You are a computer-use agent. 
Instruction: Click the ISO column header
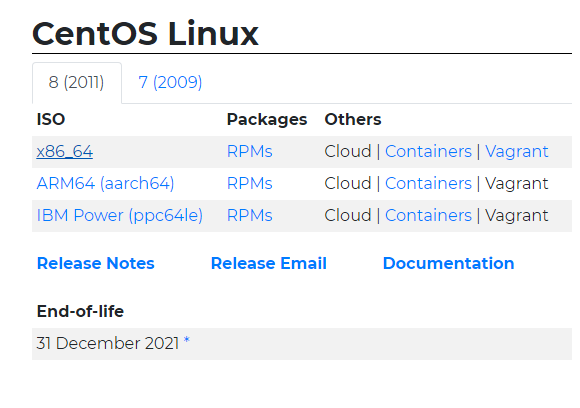click(51, 119)
